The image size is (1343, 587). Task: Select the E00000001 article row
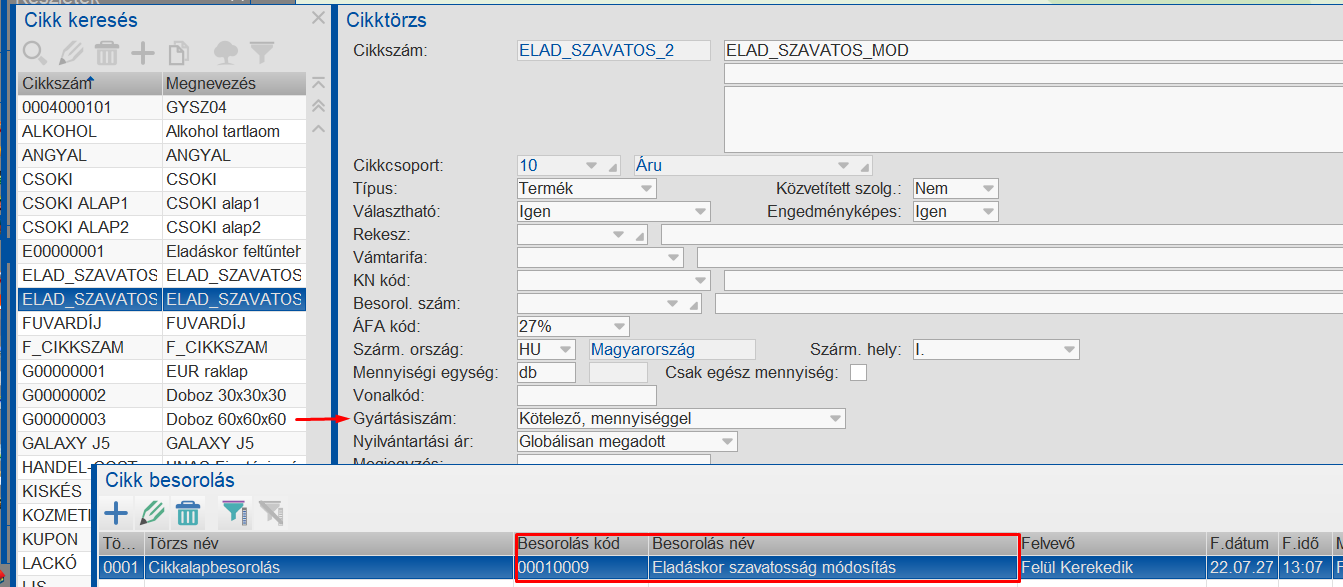(162, 251)
